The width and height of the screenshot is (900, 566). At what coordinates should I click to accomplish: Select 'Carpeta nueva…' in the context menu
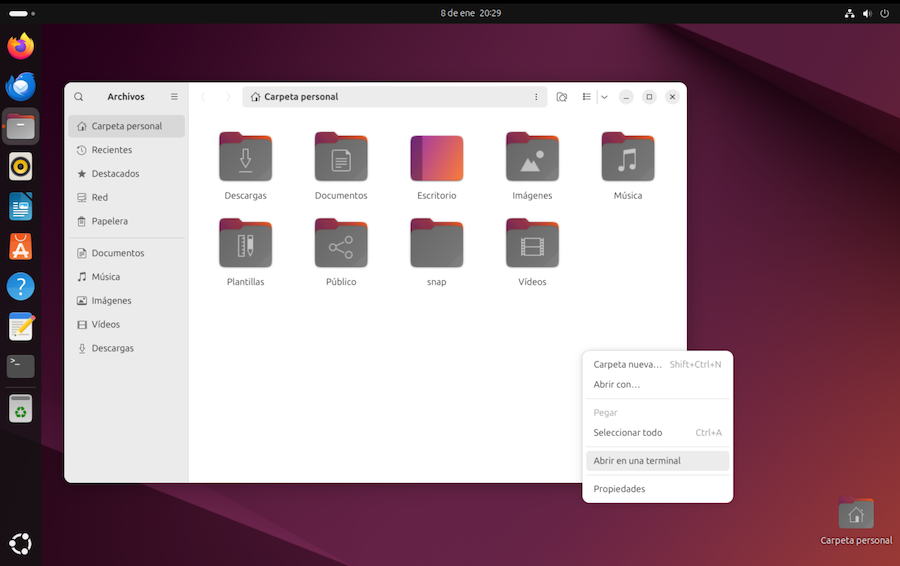tap(628, 365)
